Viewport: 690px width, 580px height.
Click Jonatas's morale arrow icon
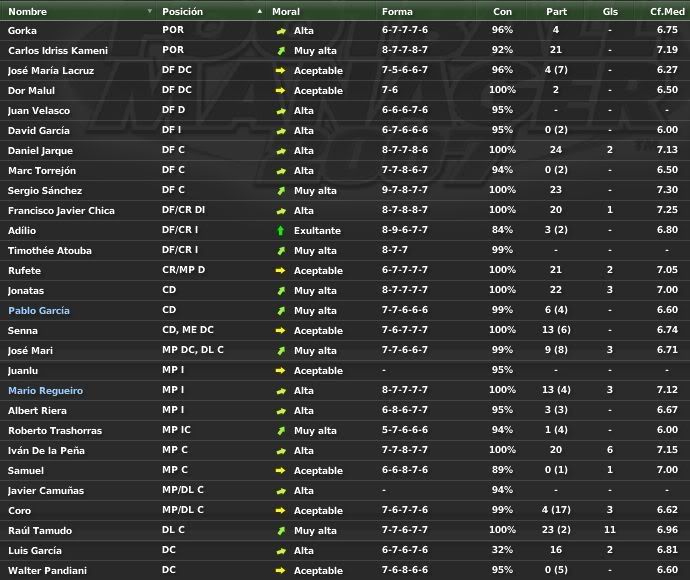(x=281, y=291)
